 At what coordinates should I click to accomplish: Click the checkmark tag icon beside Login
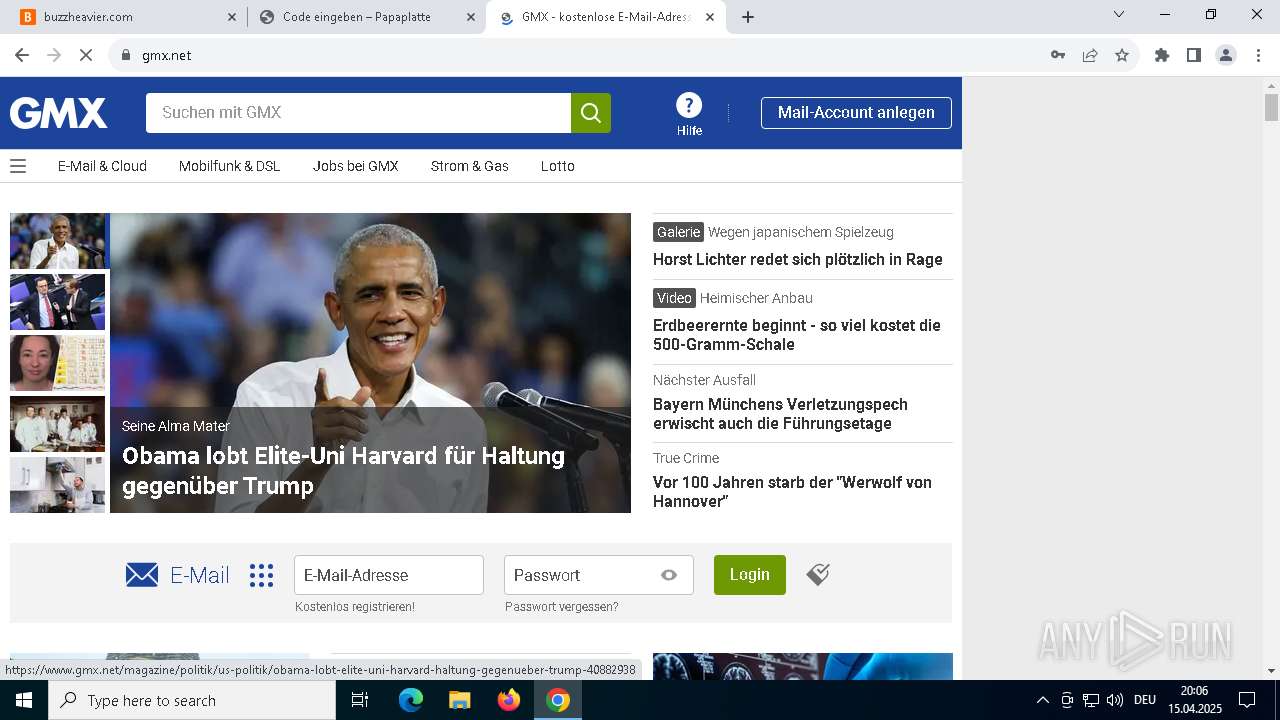point(818,574)
